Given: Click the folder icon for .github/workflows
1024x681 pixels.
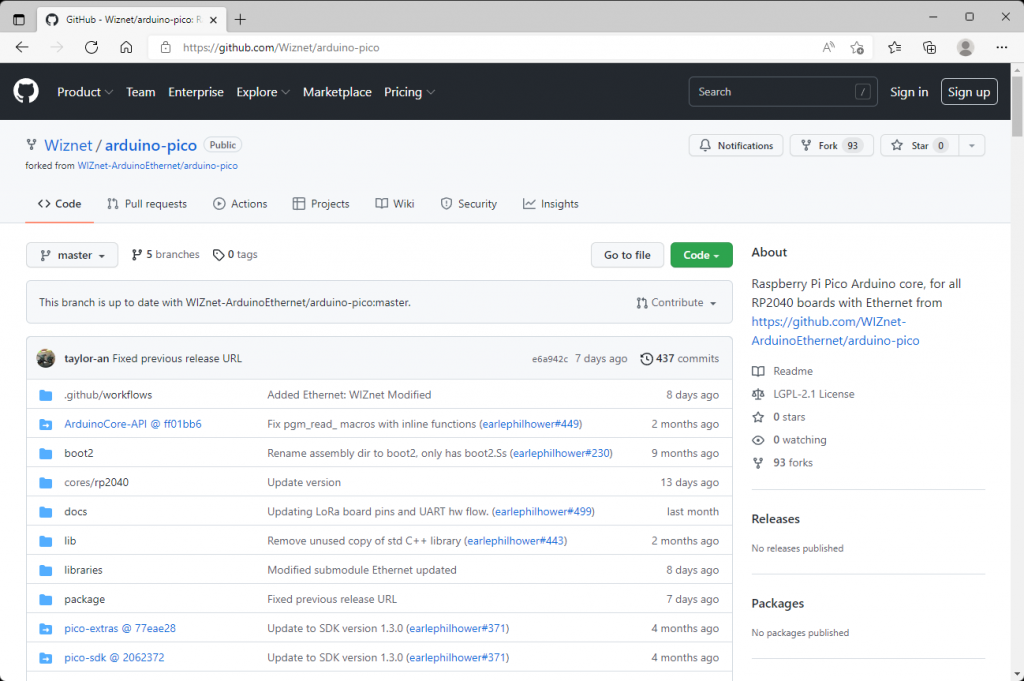Looking at the screenshot, I should click(x=46, y=395).
